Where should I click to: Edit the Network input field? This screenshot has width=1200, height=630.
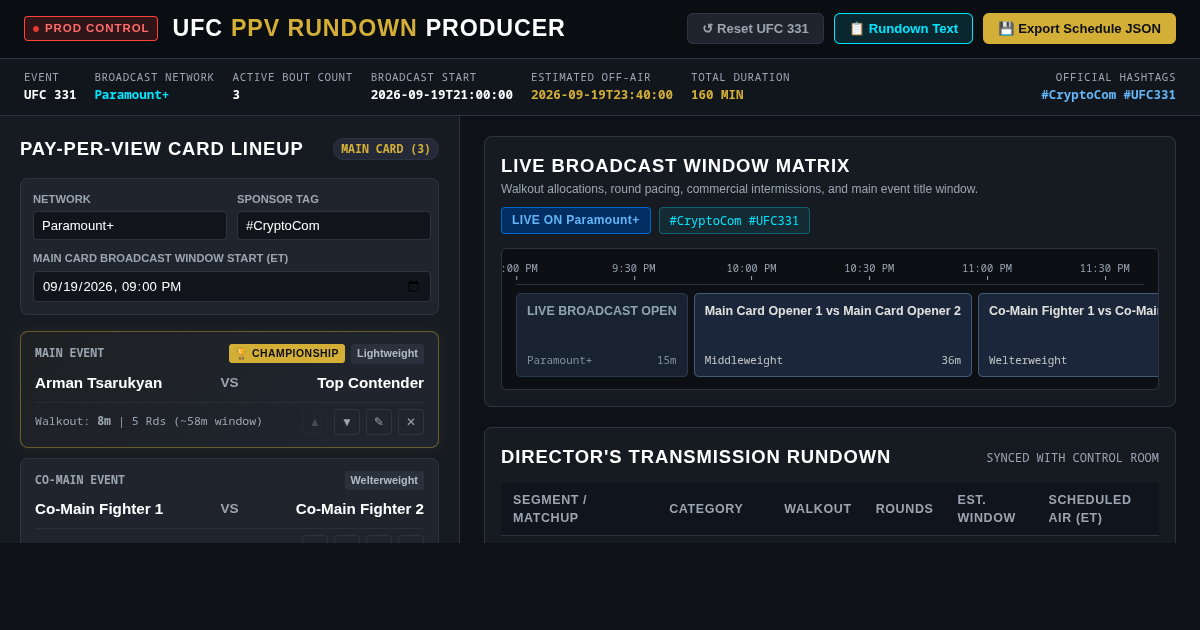(x=130, y=225)
